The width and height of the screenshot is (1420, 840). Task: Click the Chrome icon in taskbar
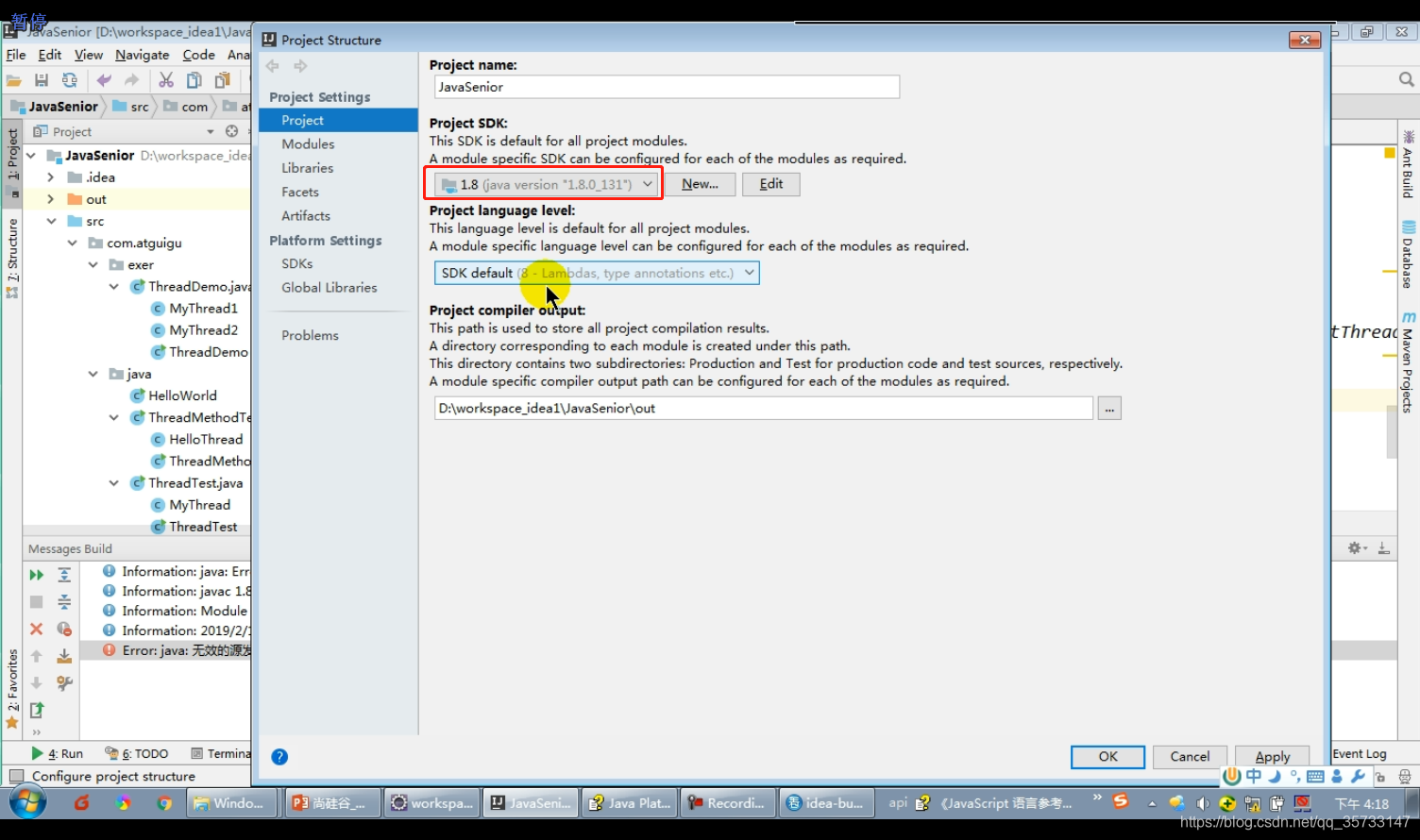click(x=164, y=803)
